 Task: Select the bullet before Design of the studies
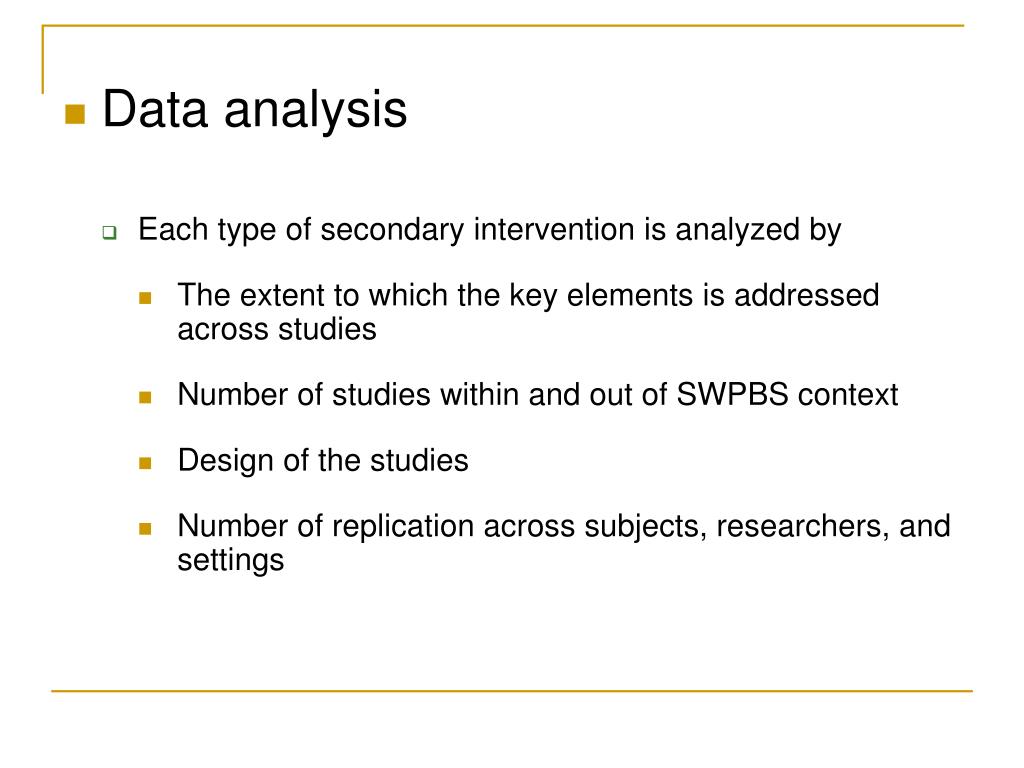[x=145, y=463]
